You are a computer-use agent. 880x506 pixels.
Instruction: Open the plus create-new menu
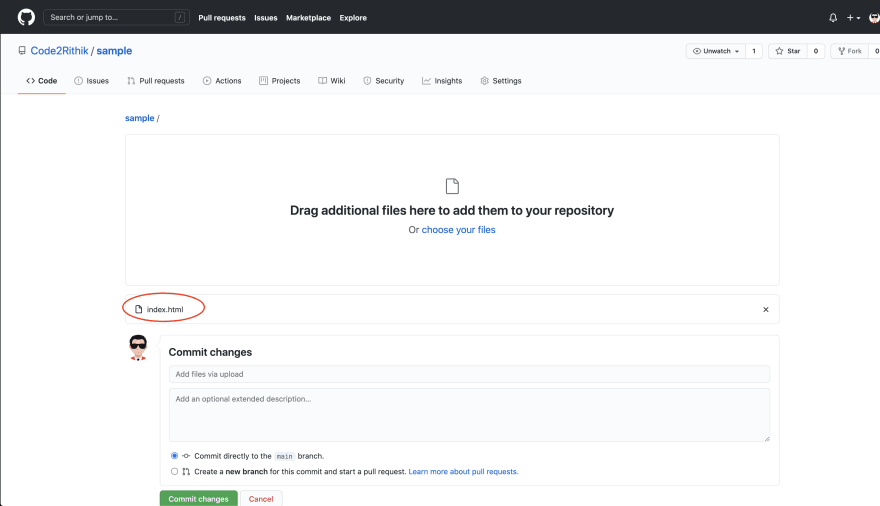(853, 18)
